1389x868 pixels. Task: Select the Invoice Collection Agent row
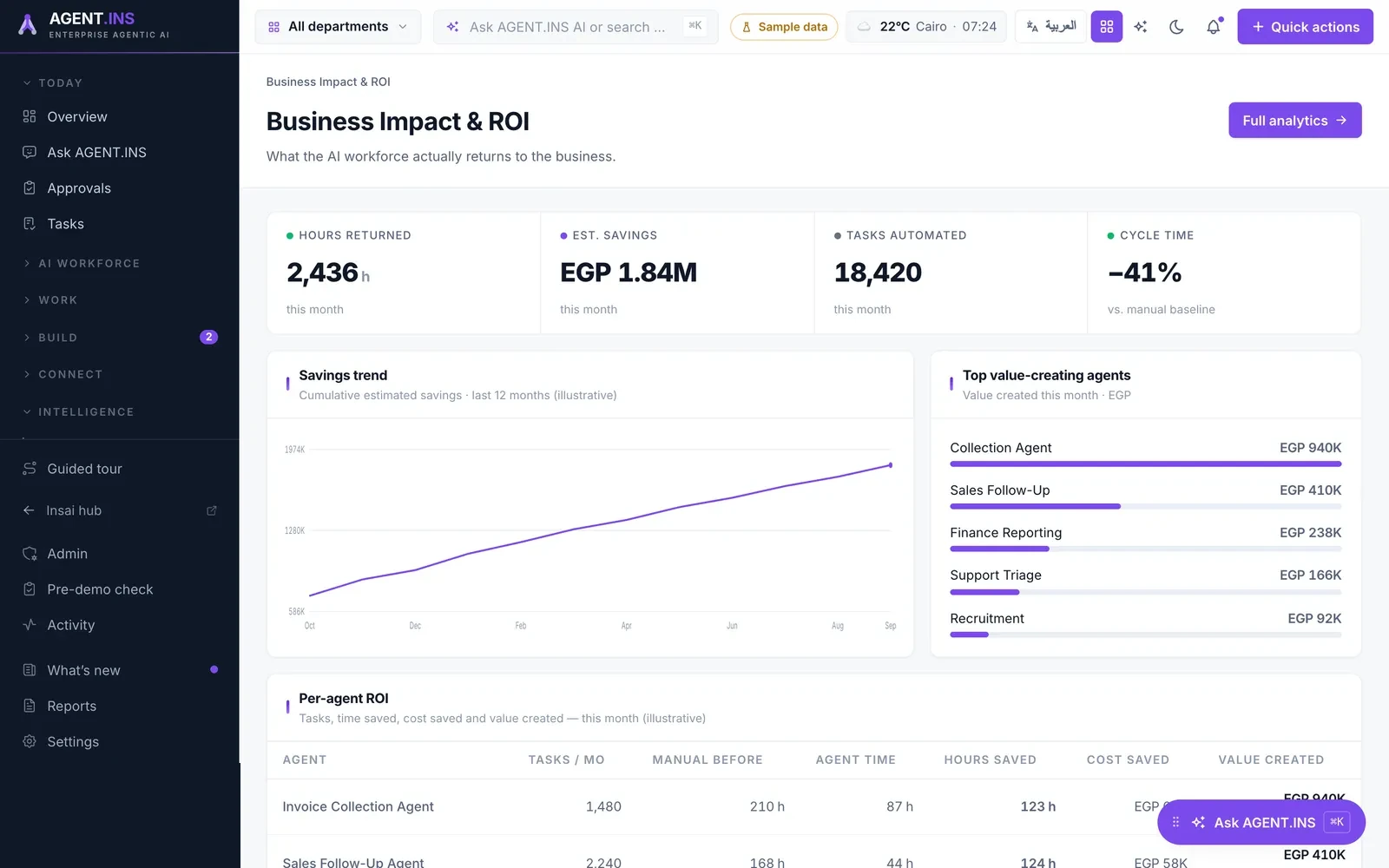click(x=814, y=806)
